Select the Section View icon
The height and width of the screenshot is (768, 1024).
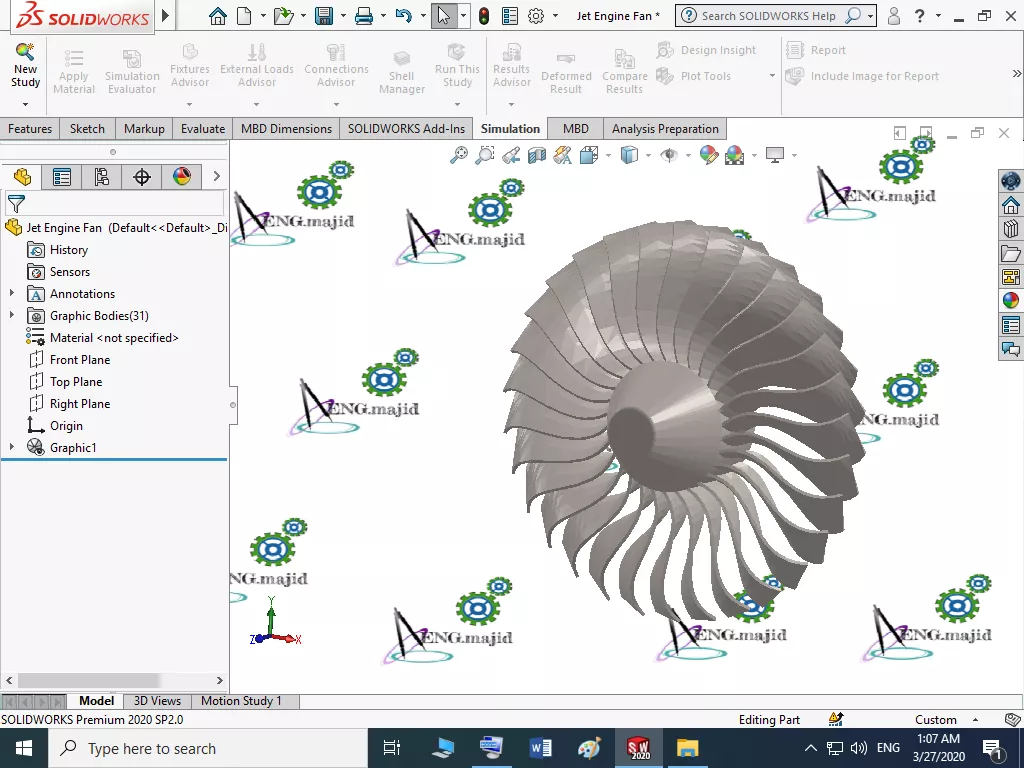click(537, 155)
